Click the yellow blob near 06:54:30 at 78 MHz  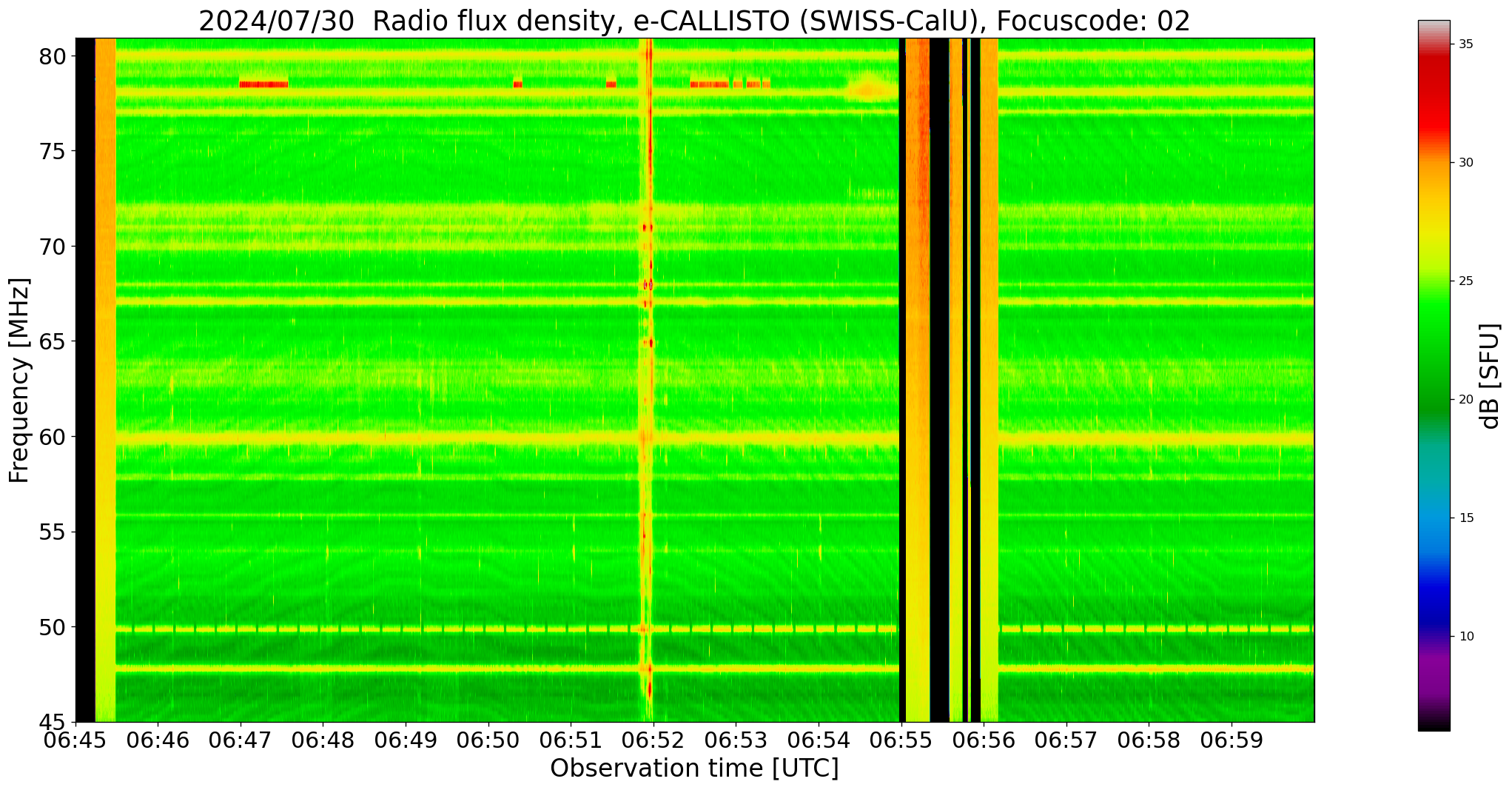click(x=870, y=88)
